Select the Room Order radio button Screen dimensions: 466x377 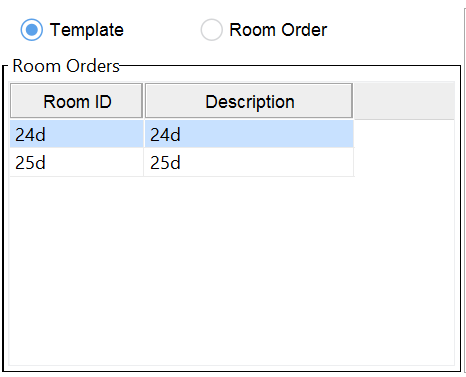click(211, 30)
